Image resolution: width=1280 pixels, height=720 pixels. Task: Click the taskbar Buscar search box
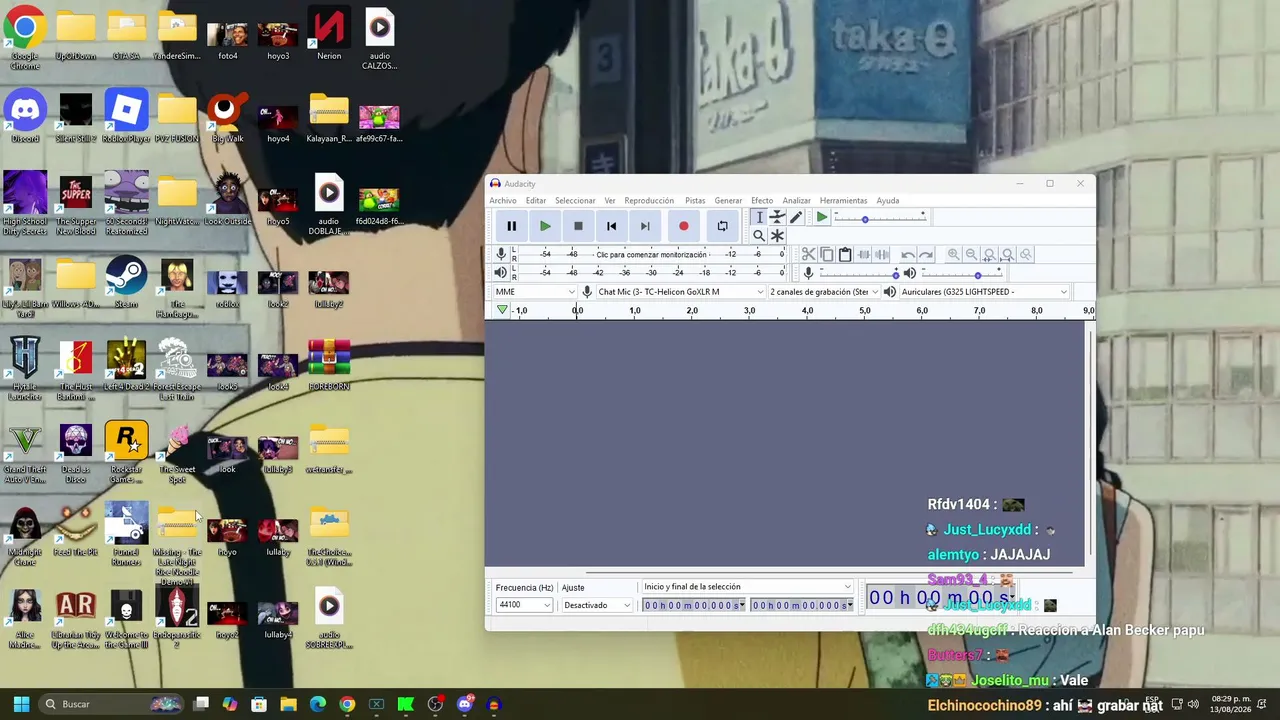click(112, 704)
